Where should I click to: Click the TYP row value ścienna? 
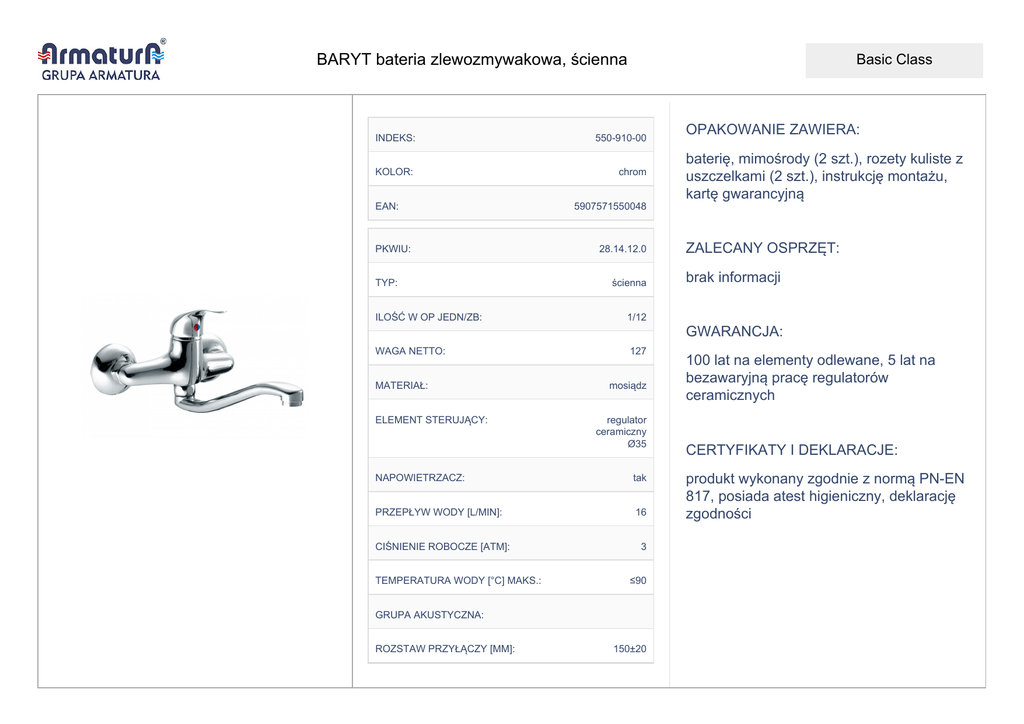629,283
